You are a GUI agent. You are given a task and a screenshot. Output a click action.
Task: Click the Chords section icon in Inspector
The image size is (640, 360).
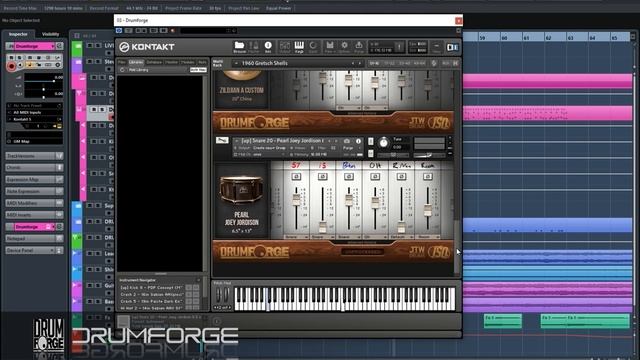point(59,167)
